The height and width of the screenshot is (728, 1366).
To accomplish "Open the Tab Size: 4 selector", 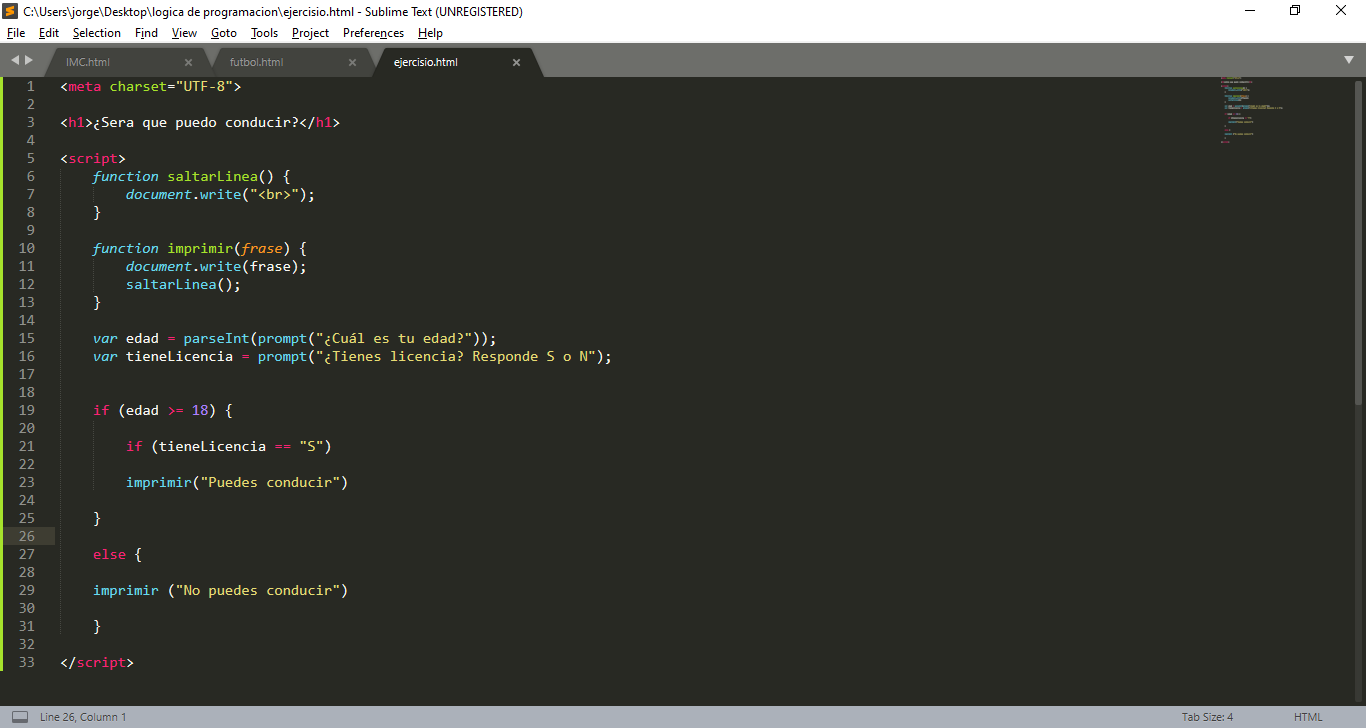I will (x=1207, y=717).
